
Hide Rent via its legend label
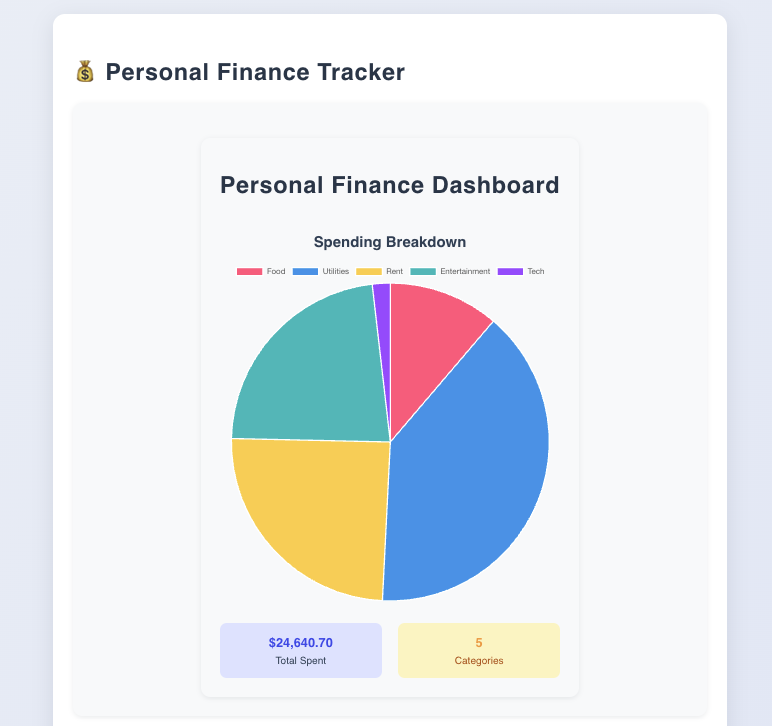(x=394, y=271)
